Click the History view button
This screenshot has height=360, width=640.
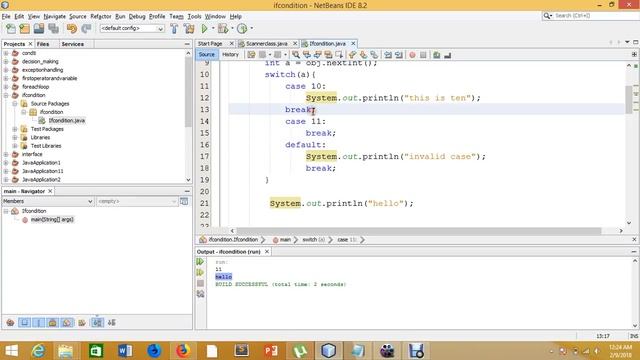point(230,55)
